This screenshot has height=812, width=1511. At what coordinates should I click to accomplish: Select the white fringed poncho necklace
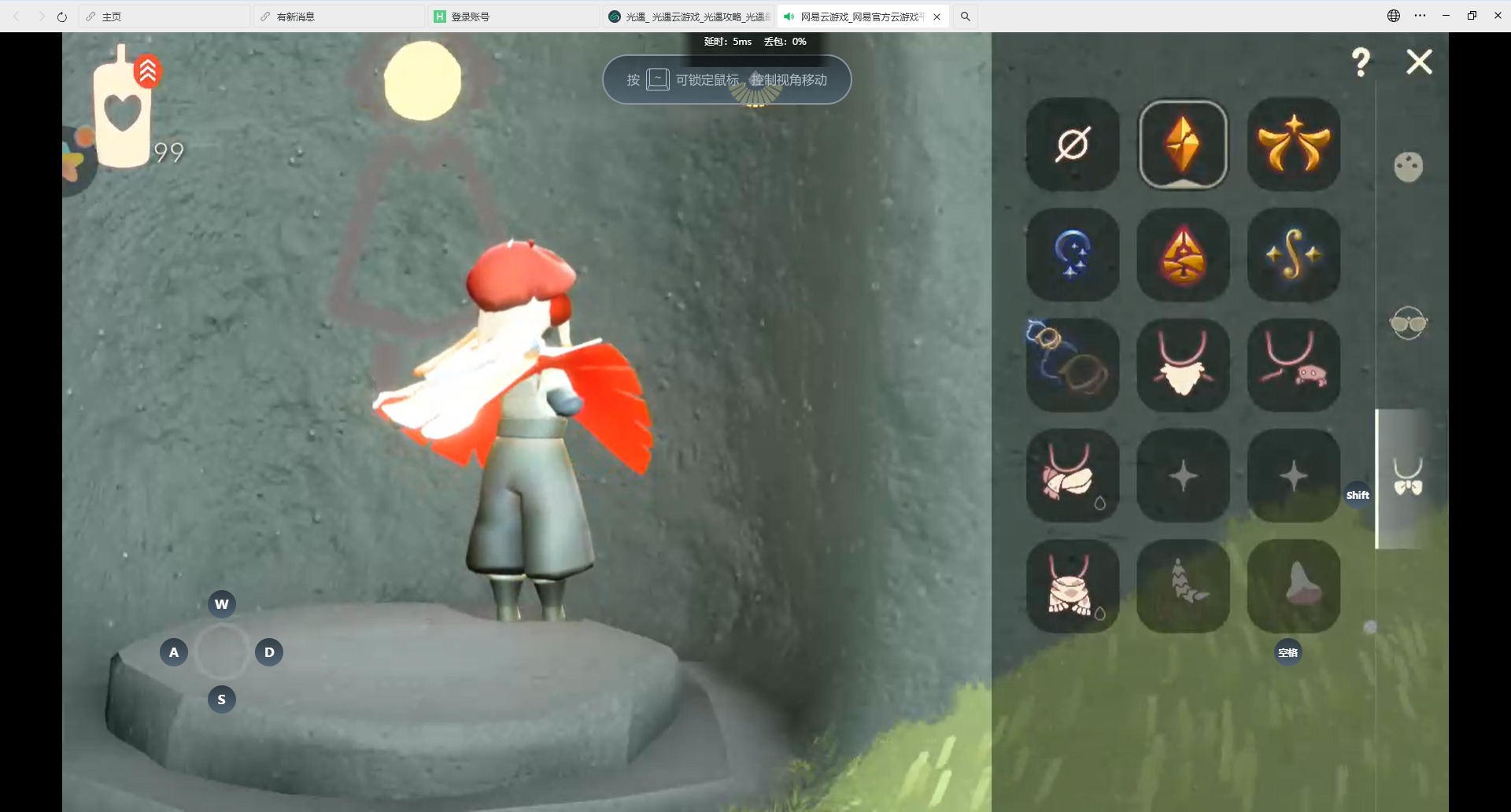point(1073,585)
